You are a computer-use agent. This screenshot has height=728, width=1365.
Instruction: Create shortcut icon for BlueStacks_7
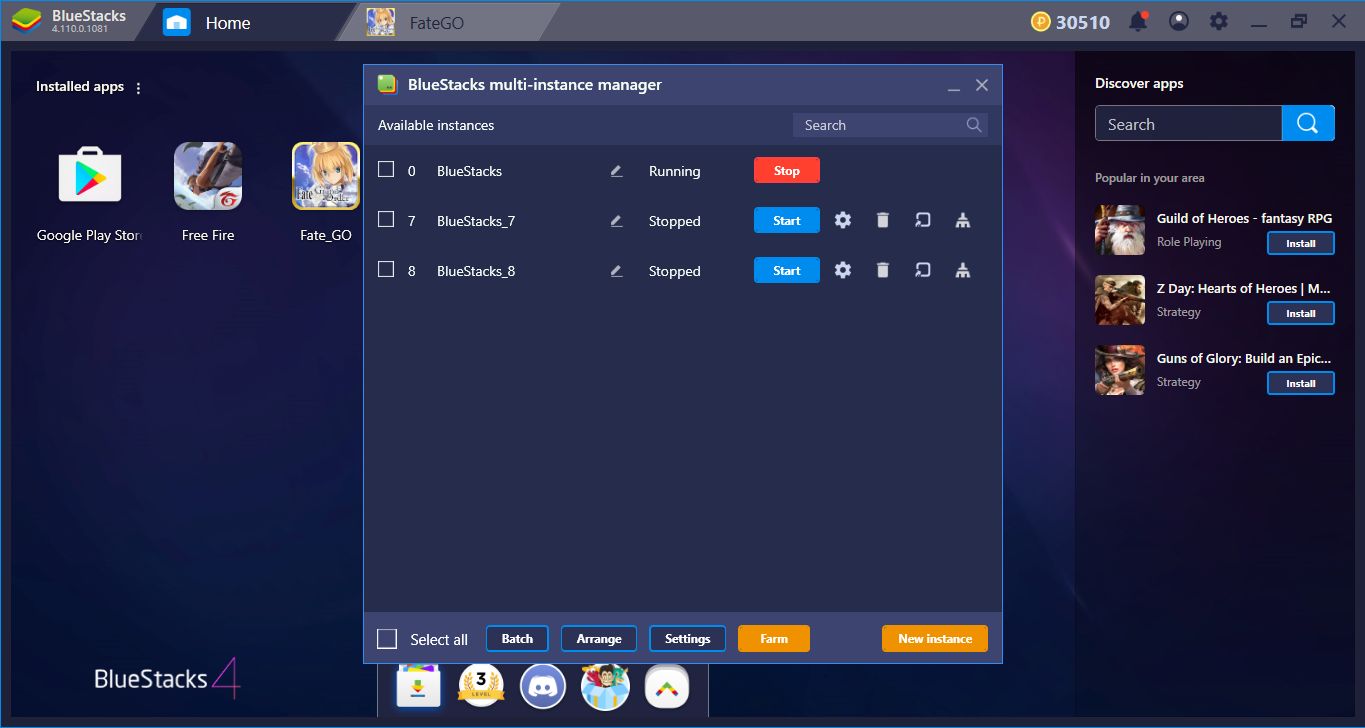(x=922, y=220)
